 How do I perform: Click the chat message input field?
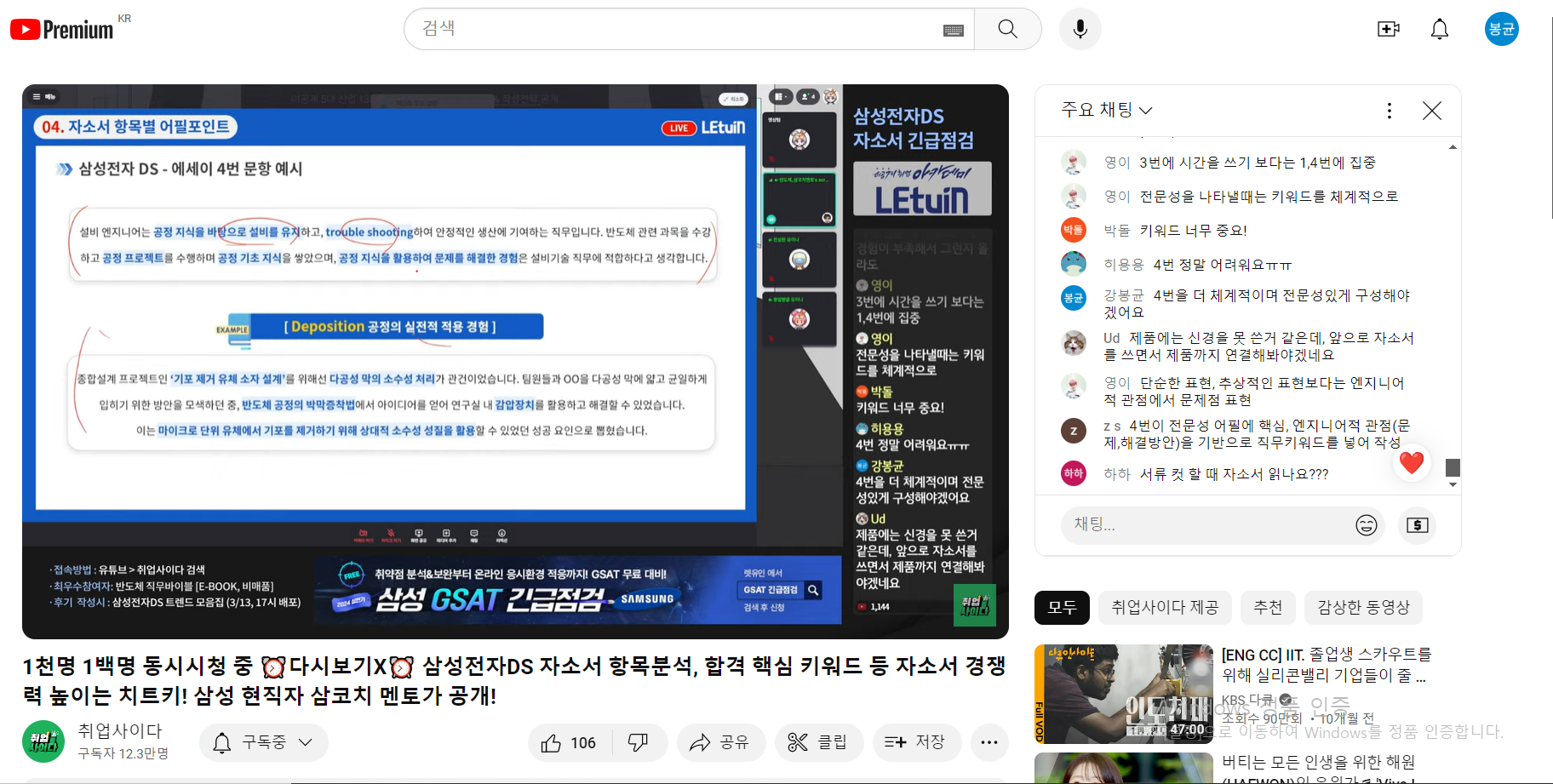click(x=1201, y=524)
